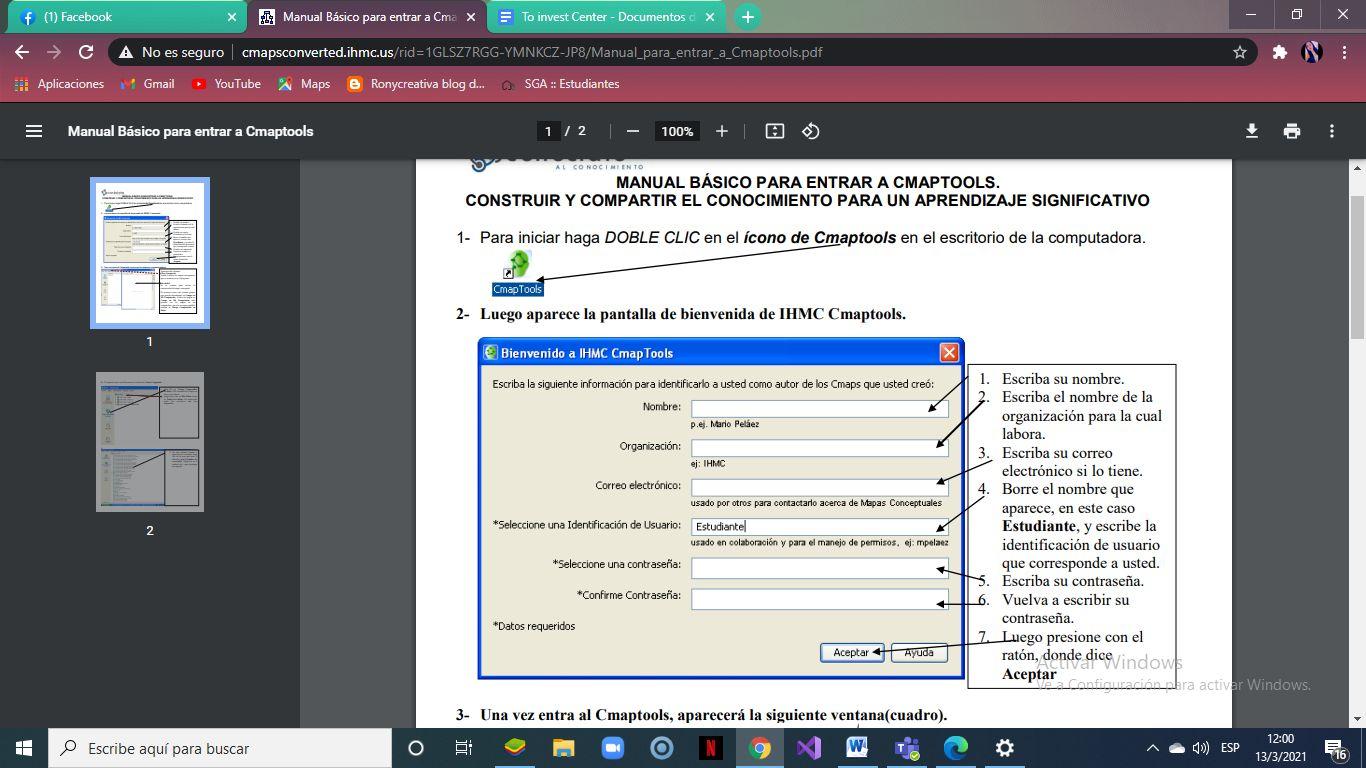Bookmark this page with star icon
The image size is (1366, 768).
point(1240,52)
